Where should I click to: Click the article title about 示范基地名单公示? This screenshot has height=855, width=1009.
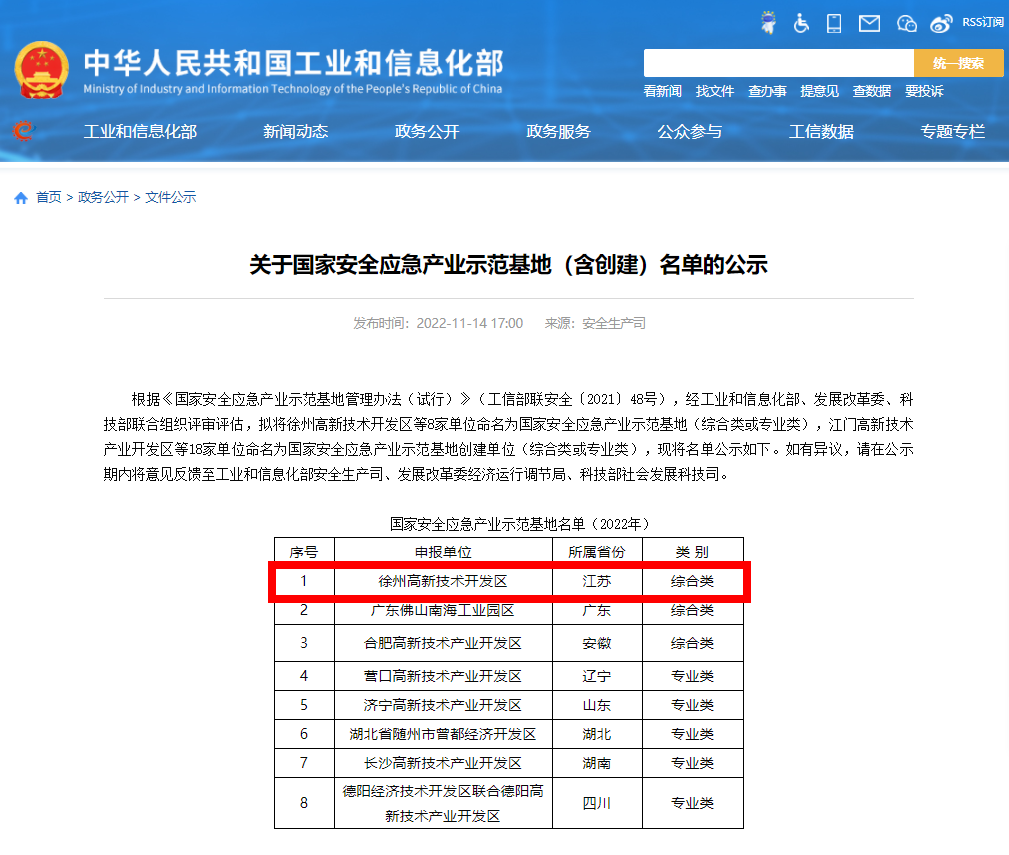click(508, 264)
